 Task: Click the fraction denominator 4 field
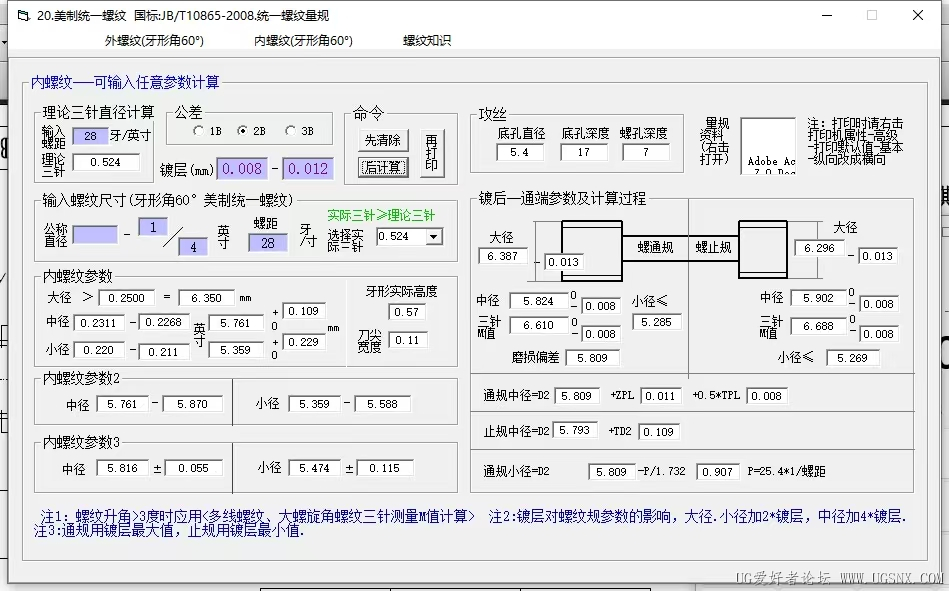coord(193,247)
